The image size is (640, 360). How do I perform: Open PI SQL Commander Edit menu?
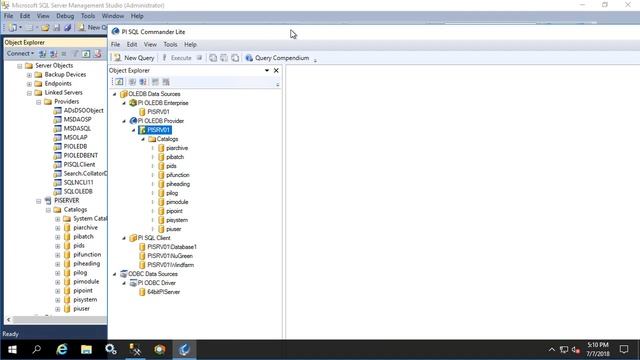tap(132, 44)
